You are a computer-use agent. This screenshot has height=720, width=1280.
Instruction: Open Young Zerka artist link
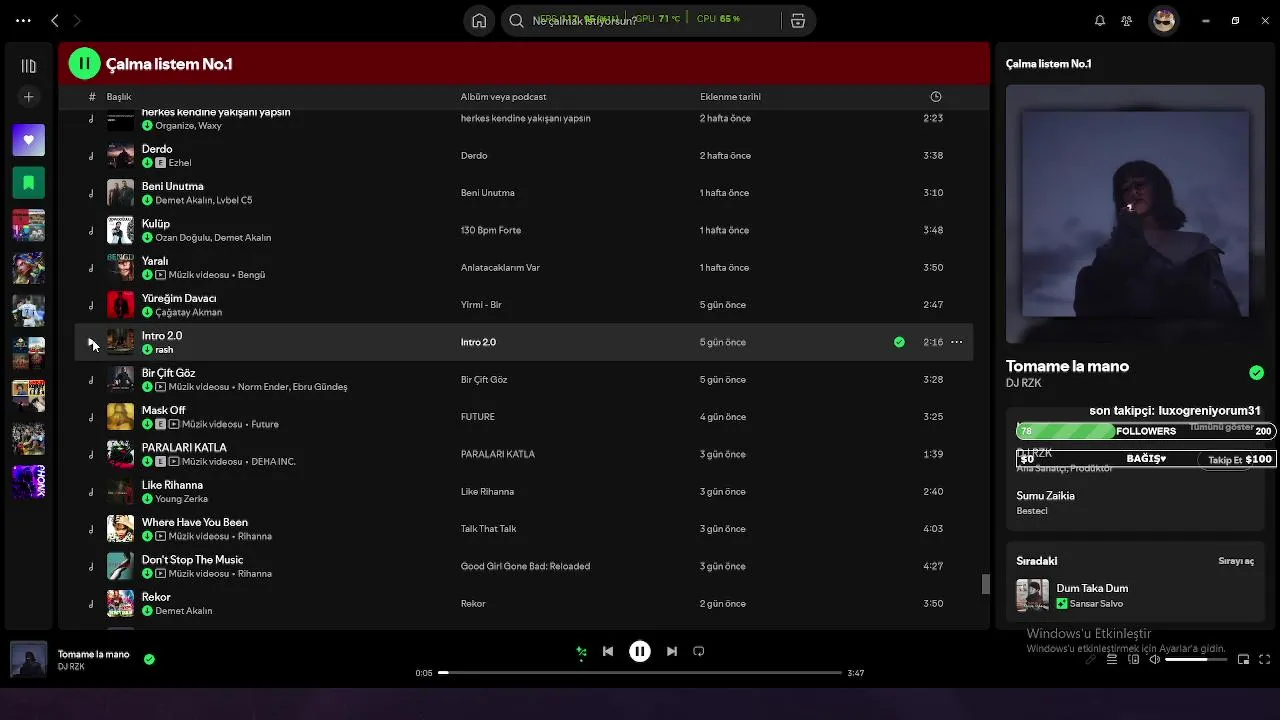click(182, 499)
